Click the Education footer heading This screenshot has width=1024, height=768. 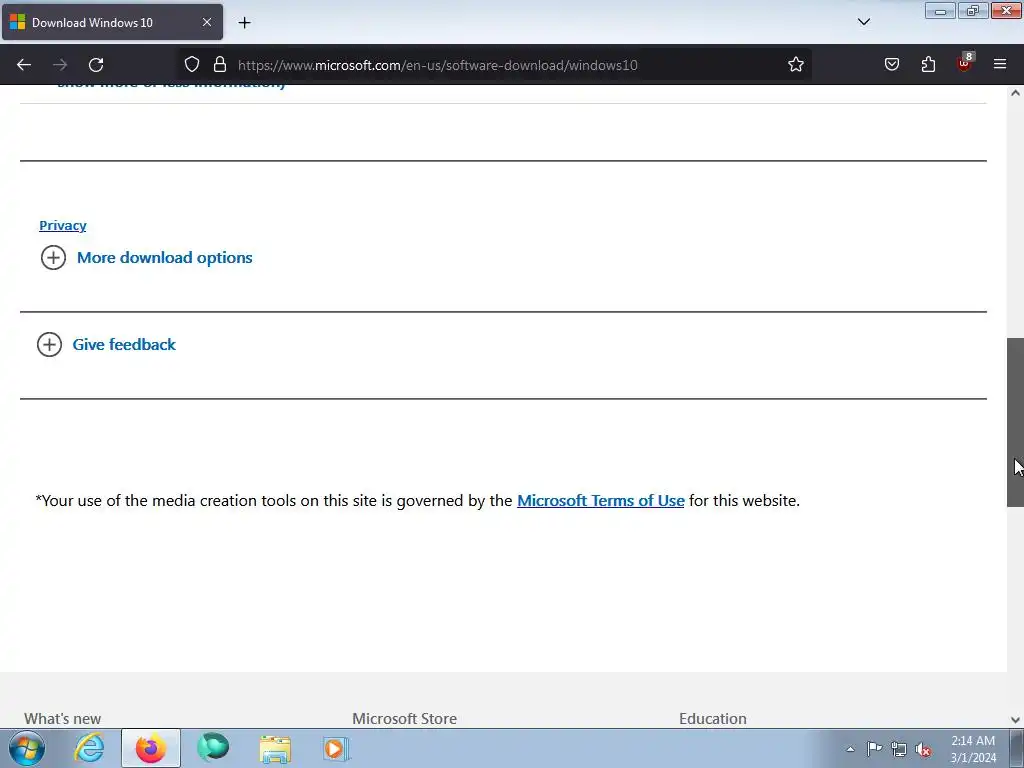712,718
